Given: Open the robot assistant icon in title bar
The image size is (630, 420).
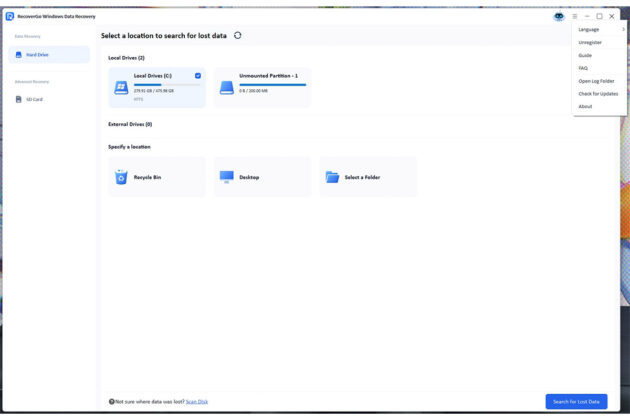Looking at the screenshot, I should (559, 16).
